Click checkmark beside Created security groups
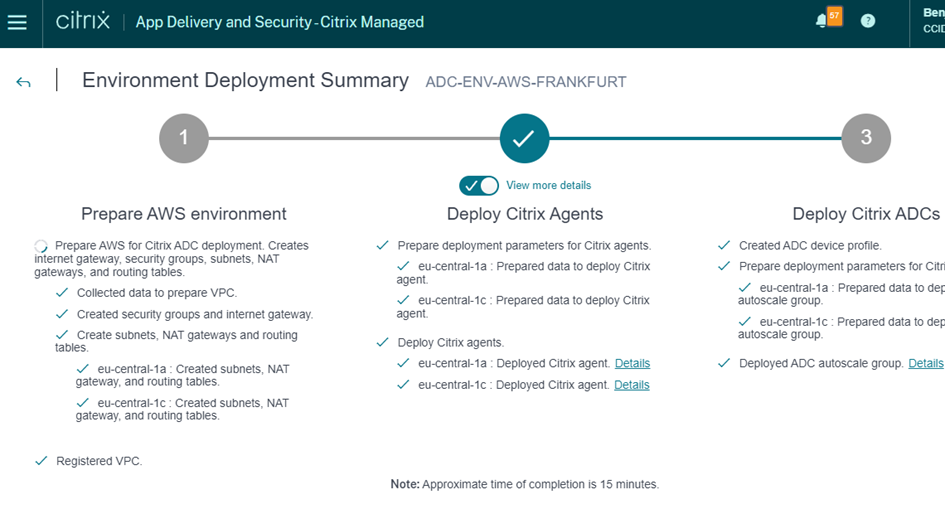This screenshot has width=945, height=509. point(61,314)
